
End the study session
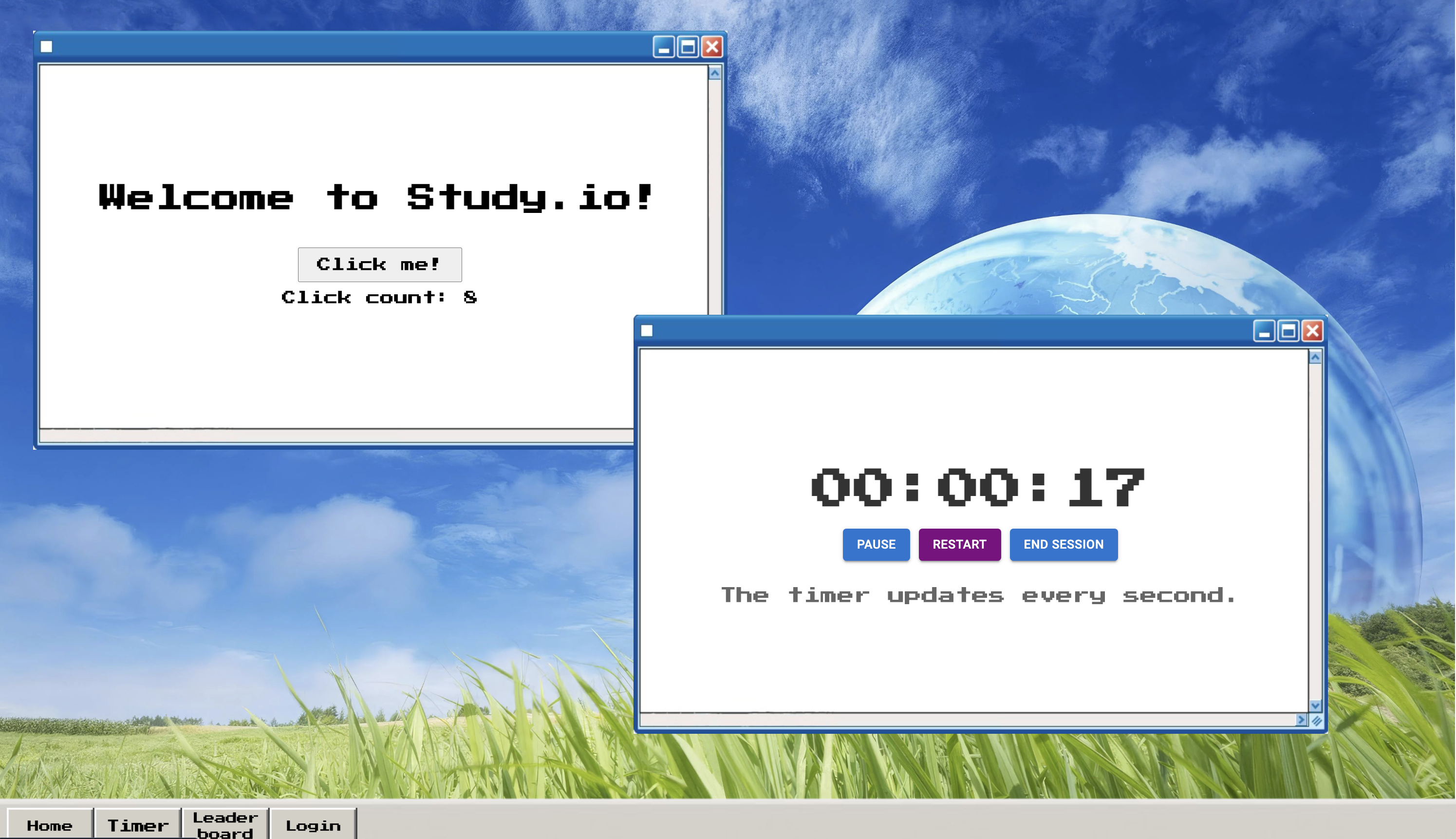(1063, 545)
